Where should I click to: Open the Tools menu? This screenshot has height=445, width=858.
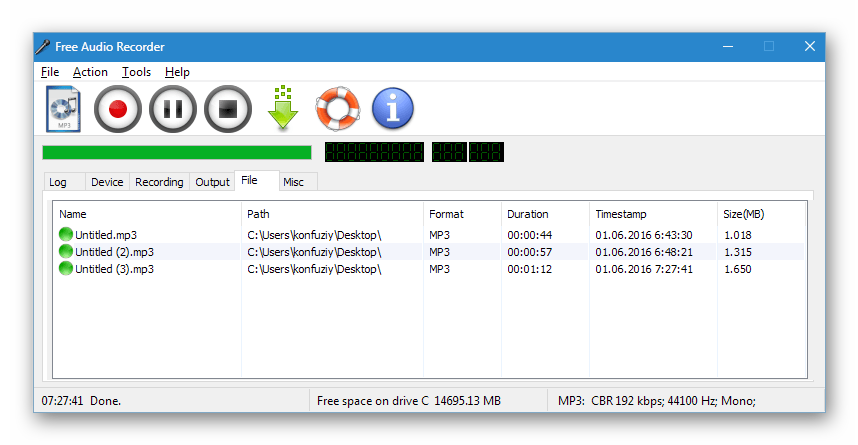[x=136, y=72]
